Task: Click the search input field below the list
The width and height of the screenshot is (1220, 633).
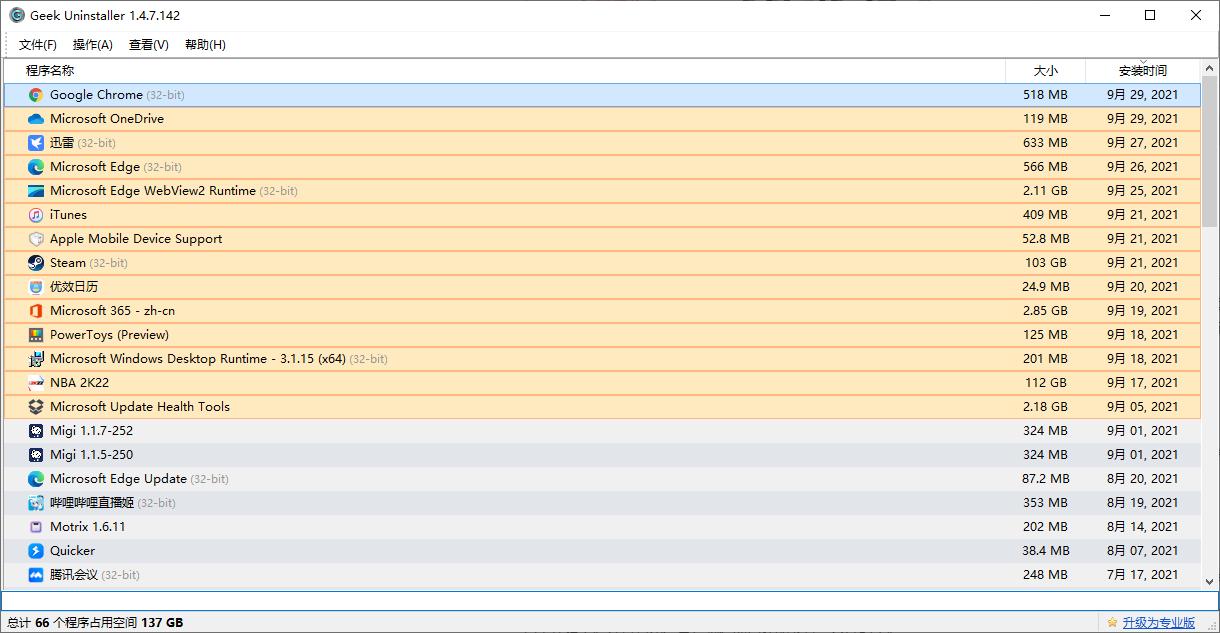Action: (x=610, y=600)
